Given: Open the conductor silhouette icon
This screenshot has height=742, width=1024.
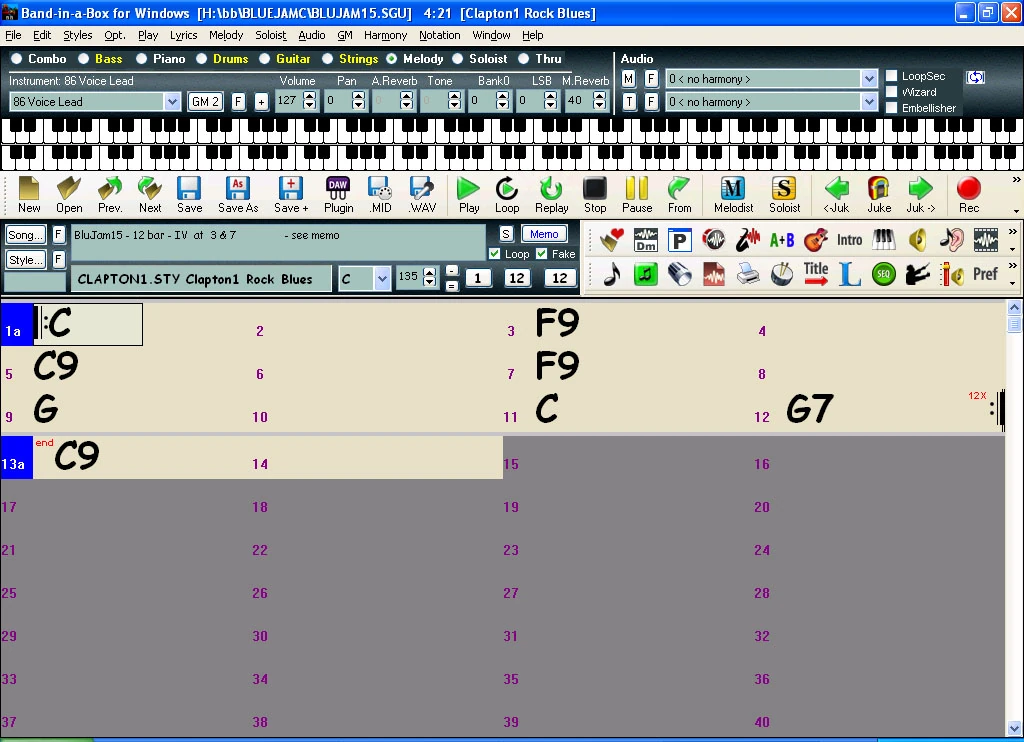Looking at the screenshot, I should coord(918,274).
